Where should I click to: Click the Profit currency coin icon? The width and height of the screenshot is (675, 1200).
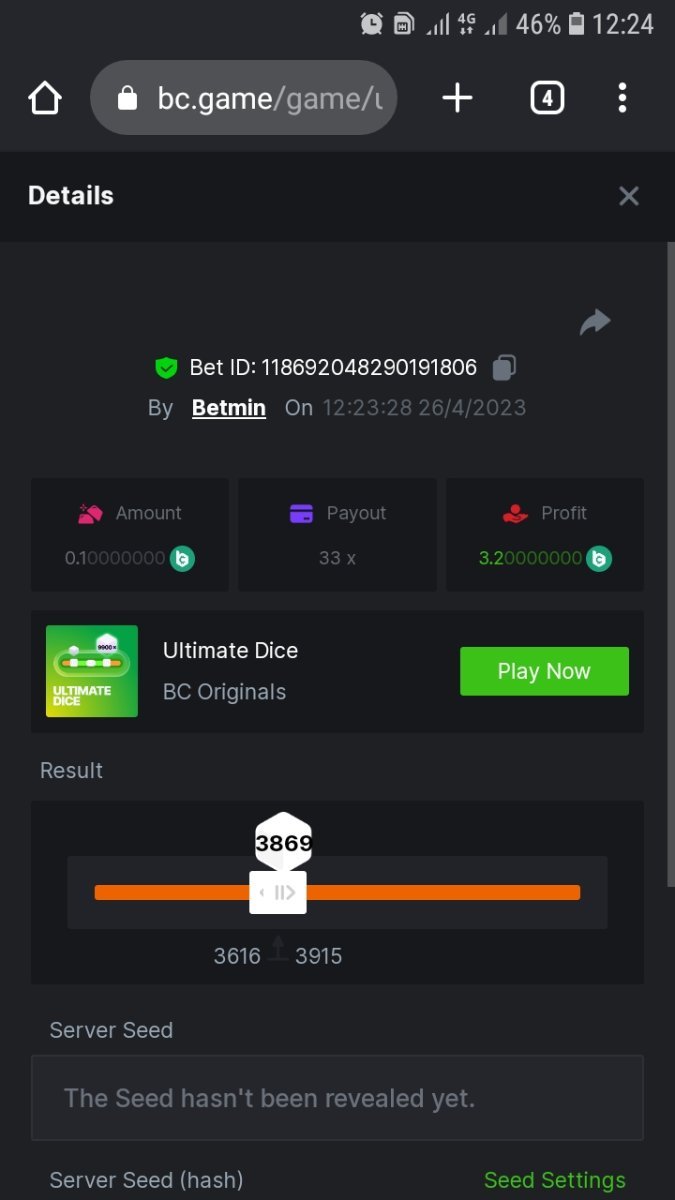tap(599, 558)
